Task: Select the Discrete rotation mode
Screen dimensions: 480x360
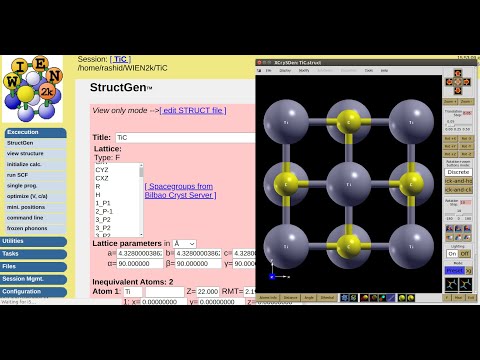Action: click(458, 172)
